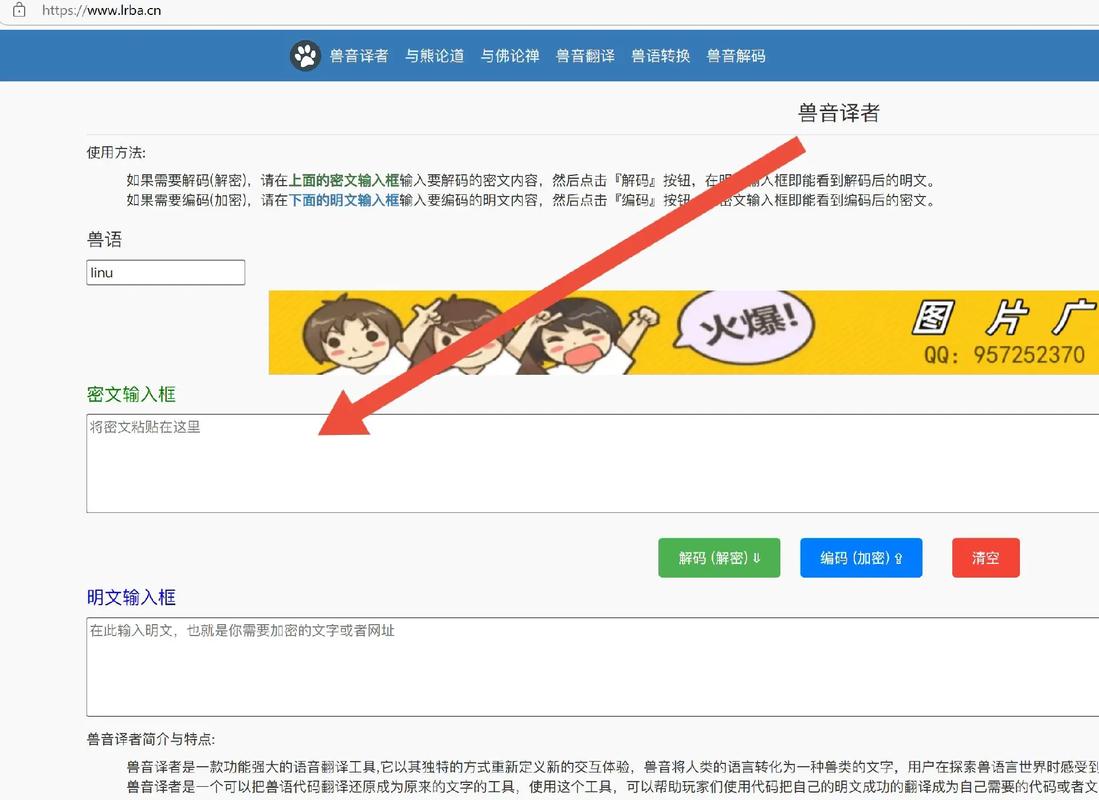
Task: Click inside the 明文输入框 text area
Action: (x=592, y=667)
